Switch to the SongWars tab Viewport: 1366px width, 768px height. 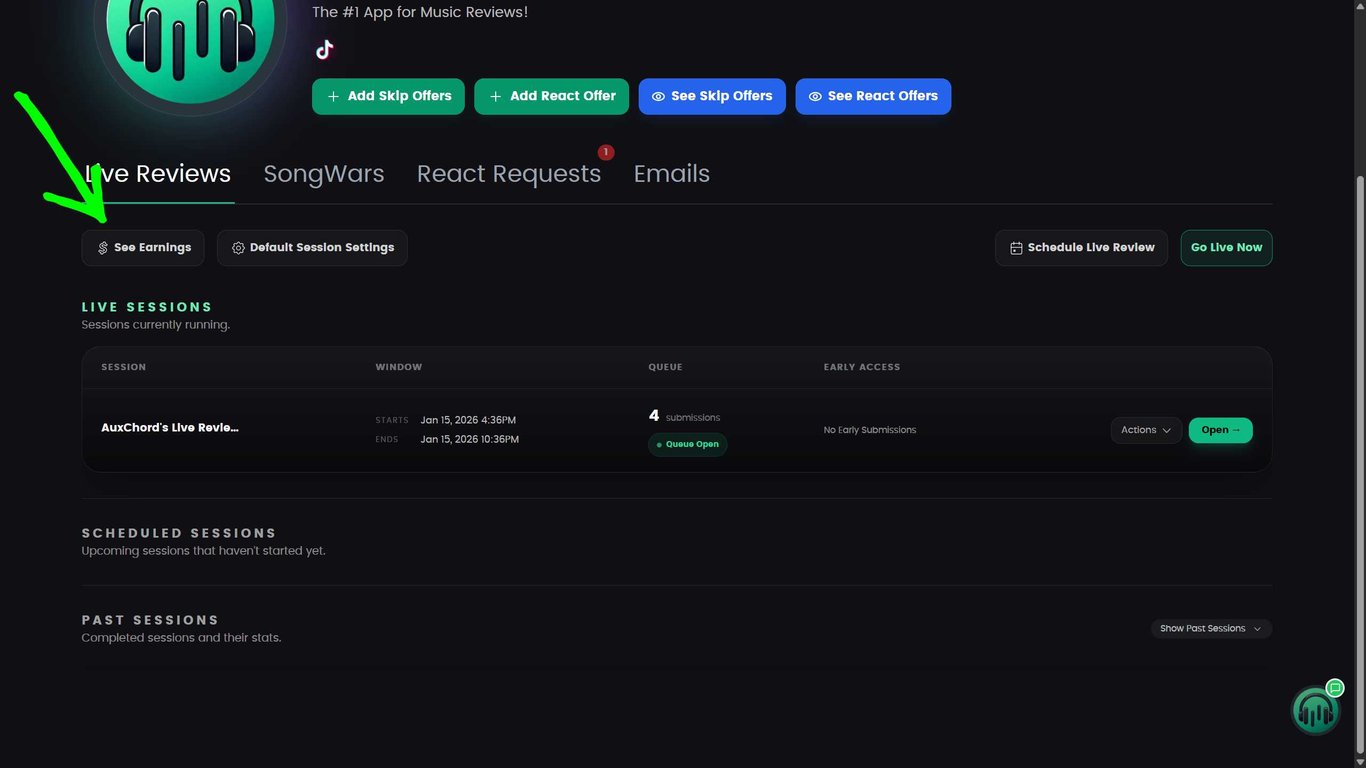click(324, 174)
